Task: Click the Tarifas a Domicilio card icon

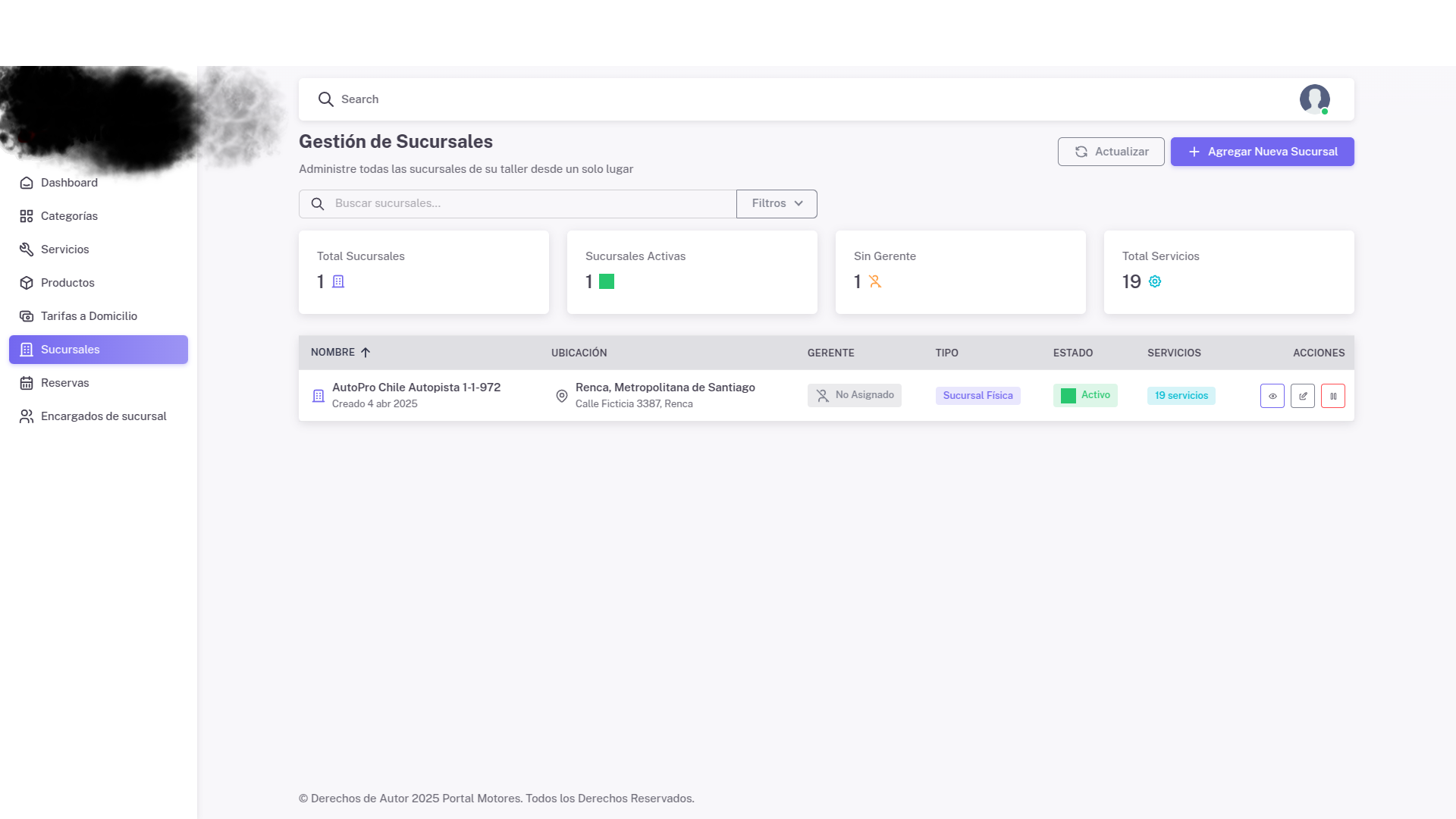Action: 26,315
